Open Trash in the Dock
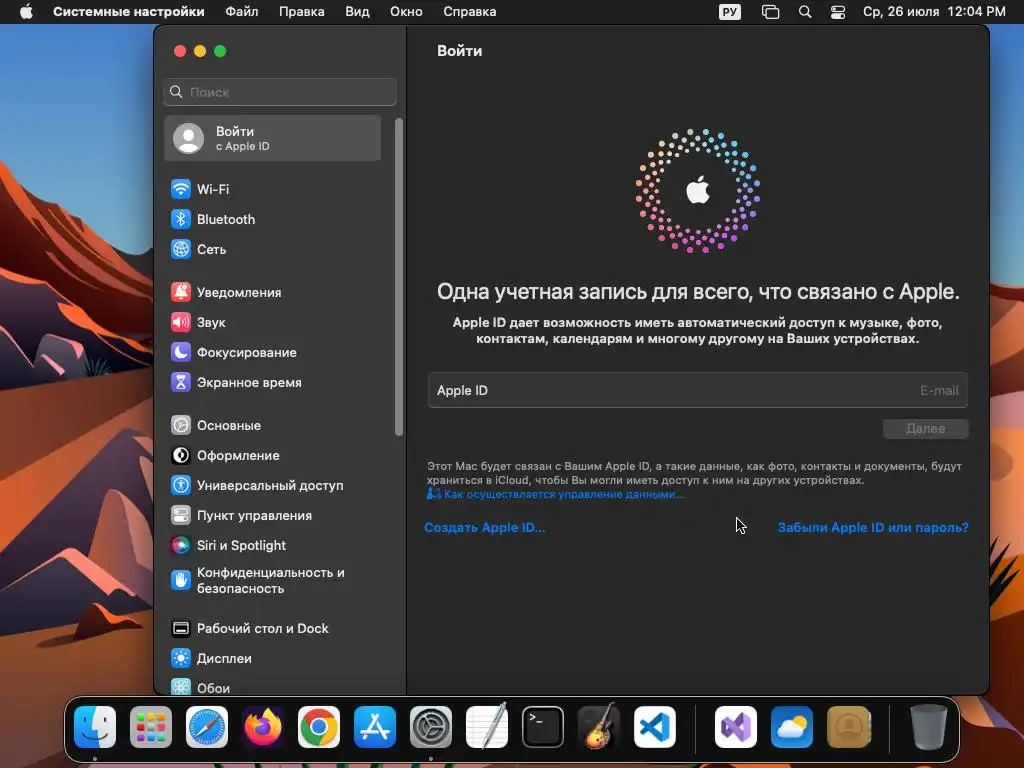Screen dimensions: 1024x768 point(929,728)
